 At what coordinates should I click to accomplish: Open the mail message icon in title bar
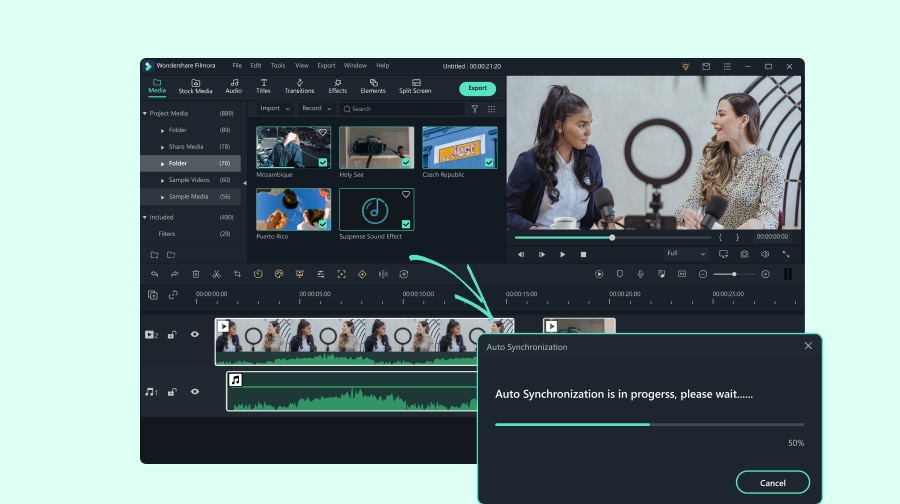(706, 67)
